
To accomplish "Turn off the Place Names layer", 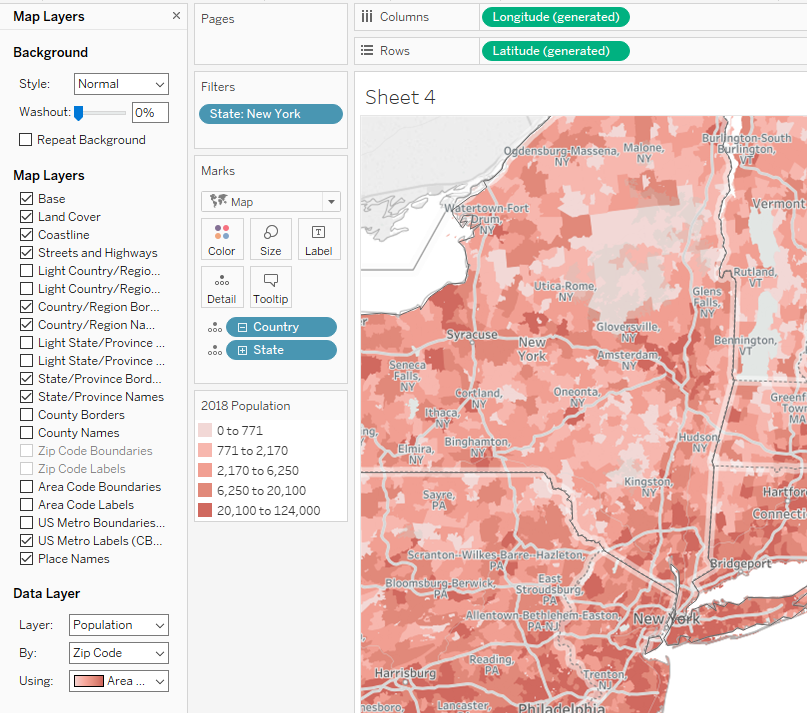I will point(26,559).
